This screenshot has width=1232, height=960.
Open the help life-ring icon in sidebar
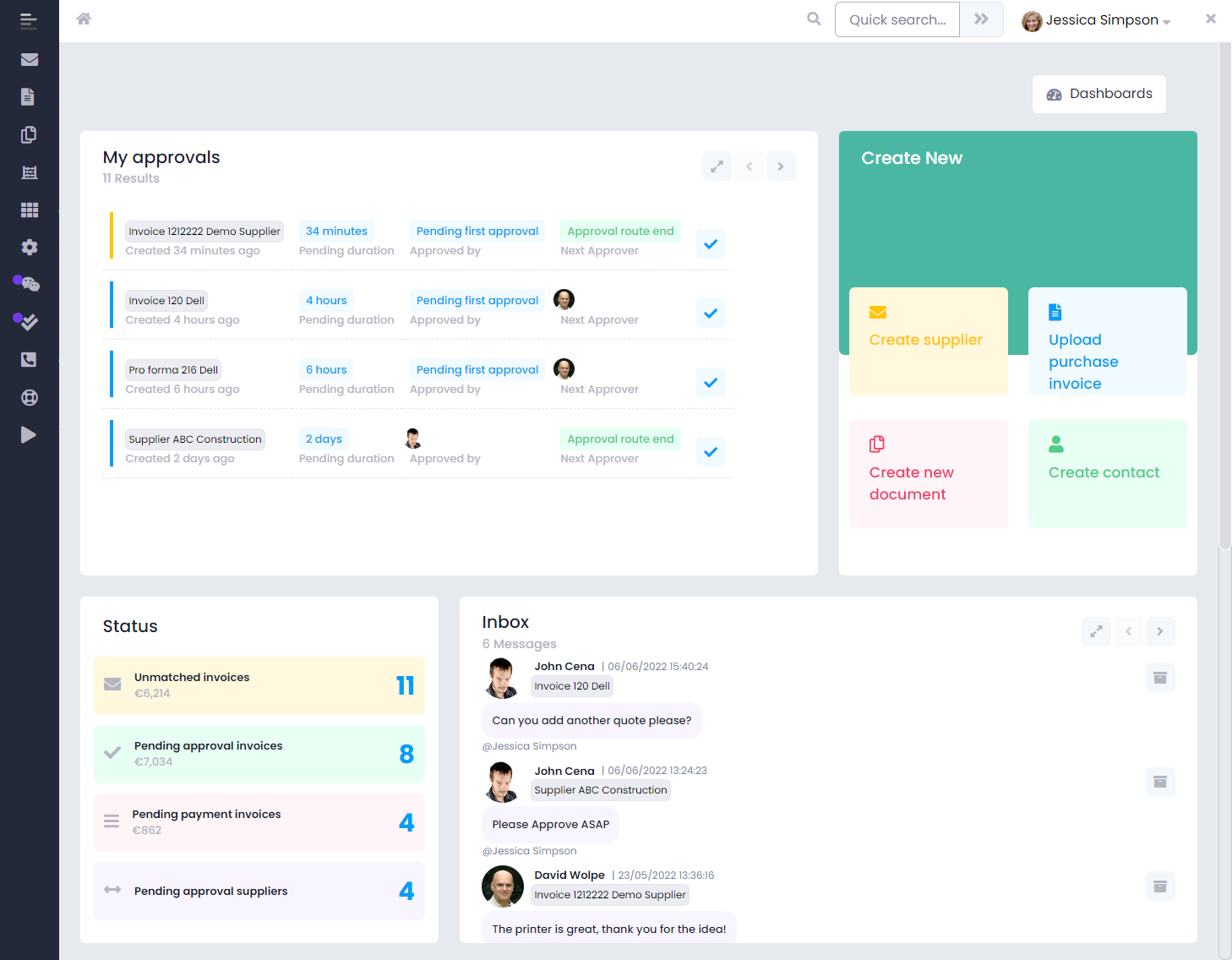[x=29, y=397]
